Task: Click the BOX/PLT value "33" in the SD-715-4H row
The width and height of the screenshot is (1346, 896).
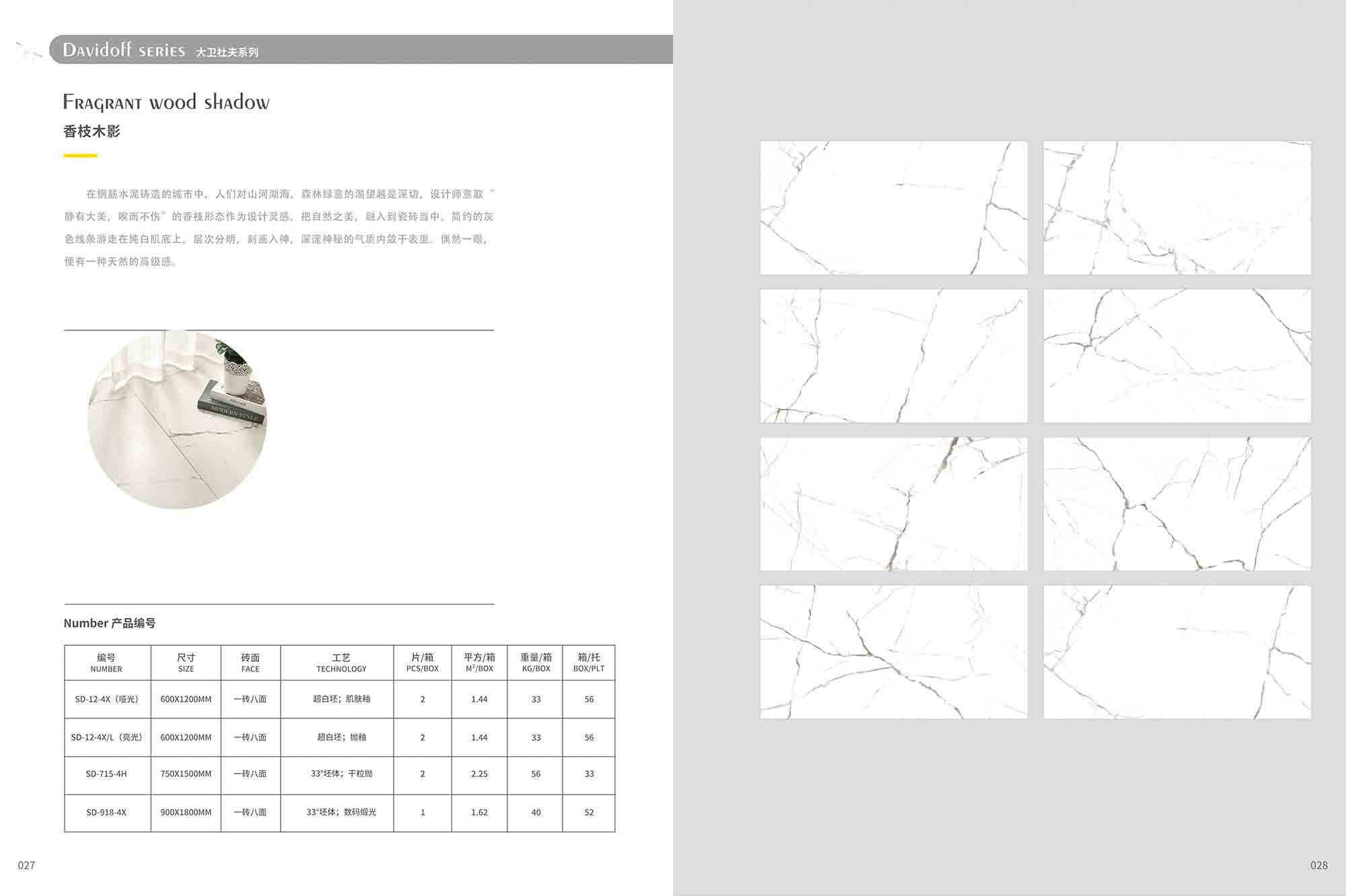Action: point(589,774)
